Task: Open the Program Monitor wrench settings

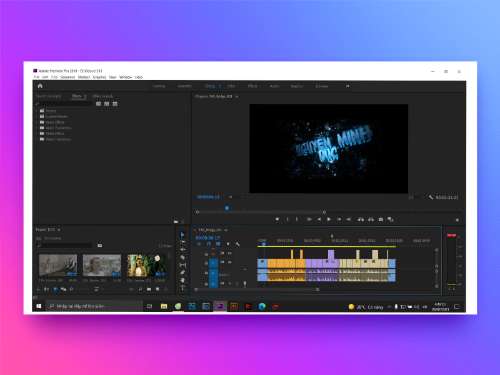Action: pos(431,197)
